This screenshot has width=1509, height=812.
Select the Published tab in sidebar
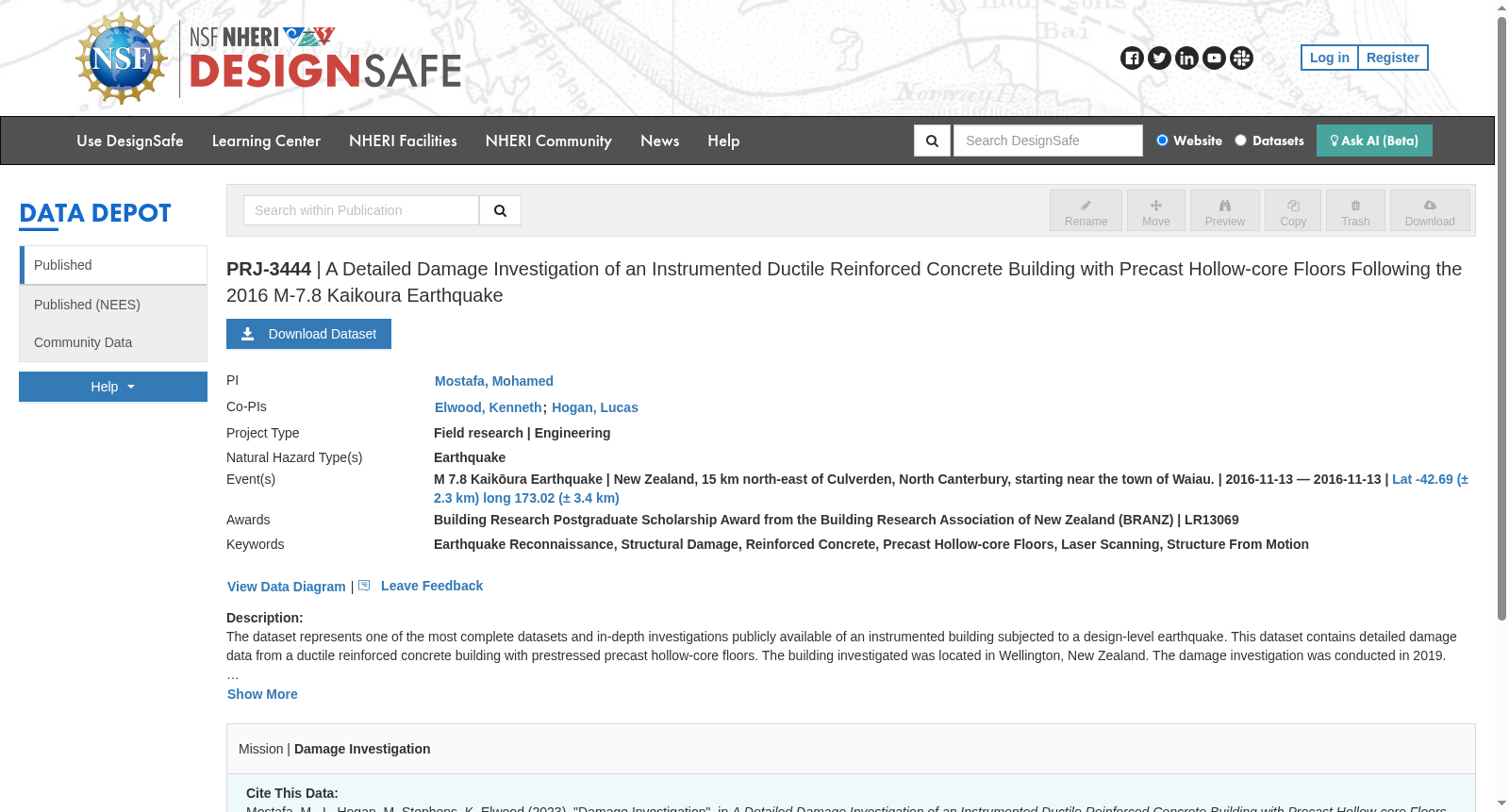[113, 265]
